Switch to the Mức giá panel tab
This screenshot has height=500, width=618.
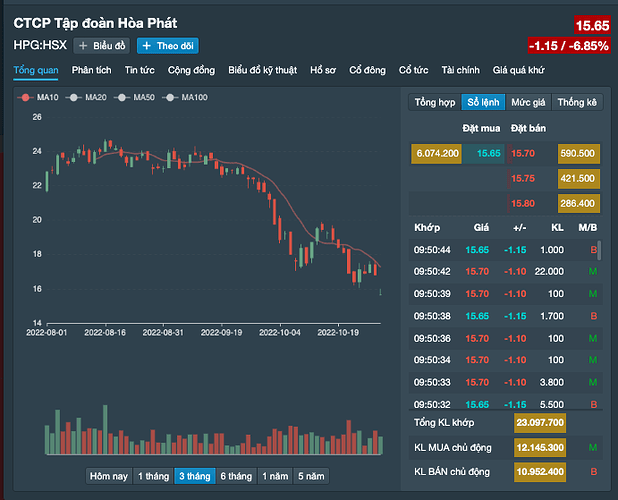coord(527,102)
